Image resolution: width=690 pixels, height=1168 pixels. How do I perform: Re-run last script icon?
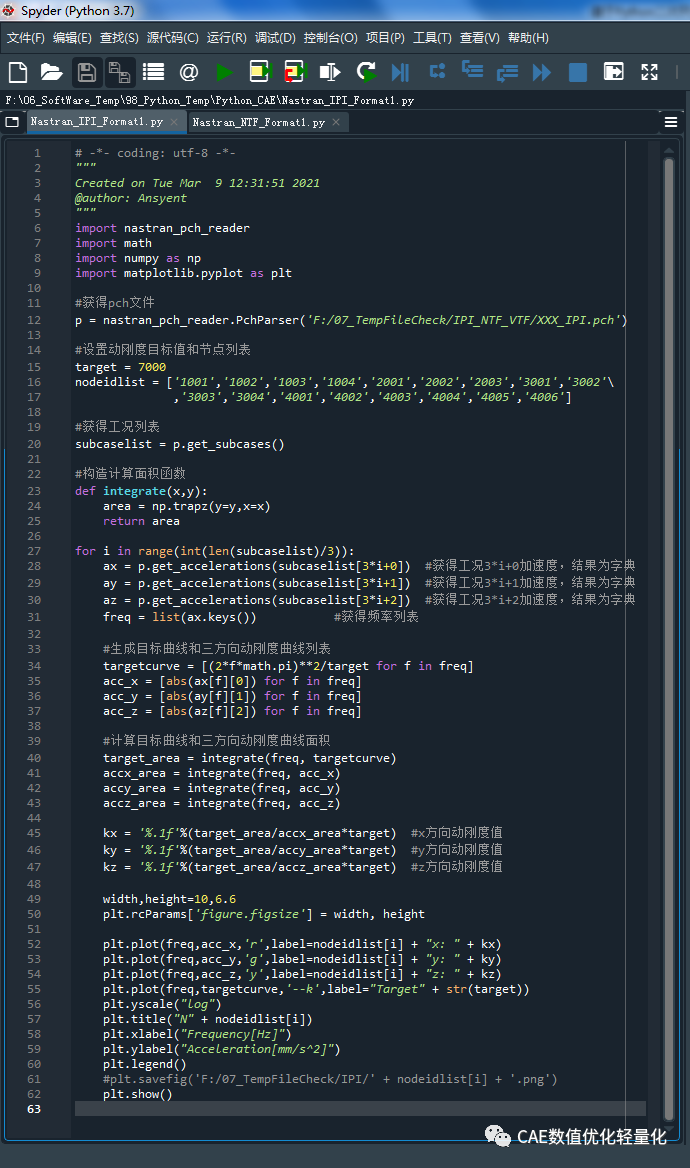coord(366,72)
